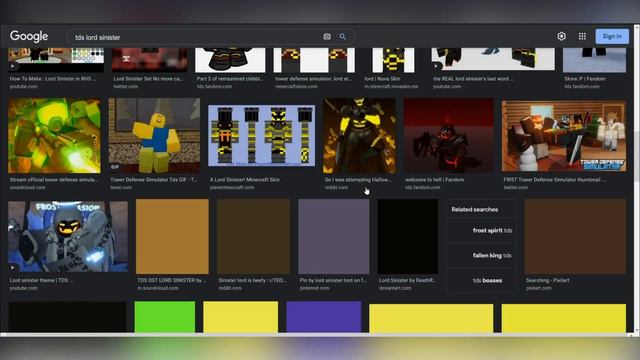Open 'Lord Sinister by DeathR...' title
Image resolution: width=640 pixels, height=360 pixels.
point(407,280)
